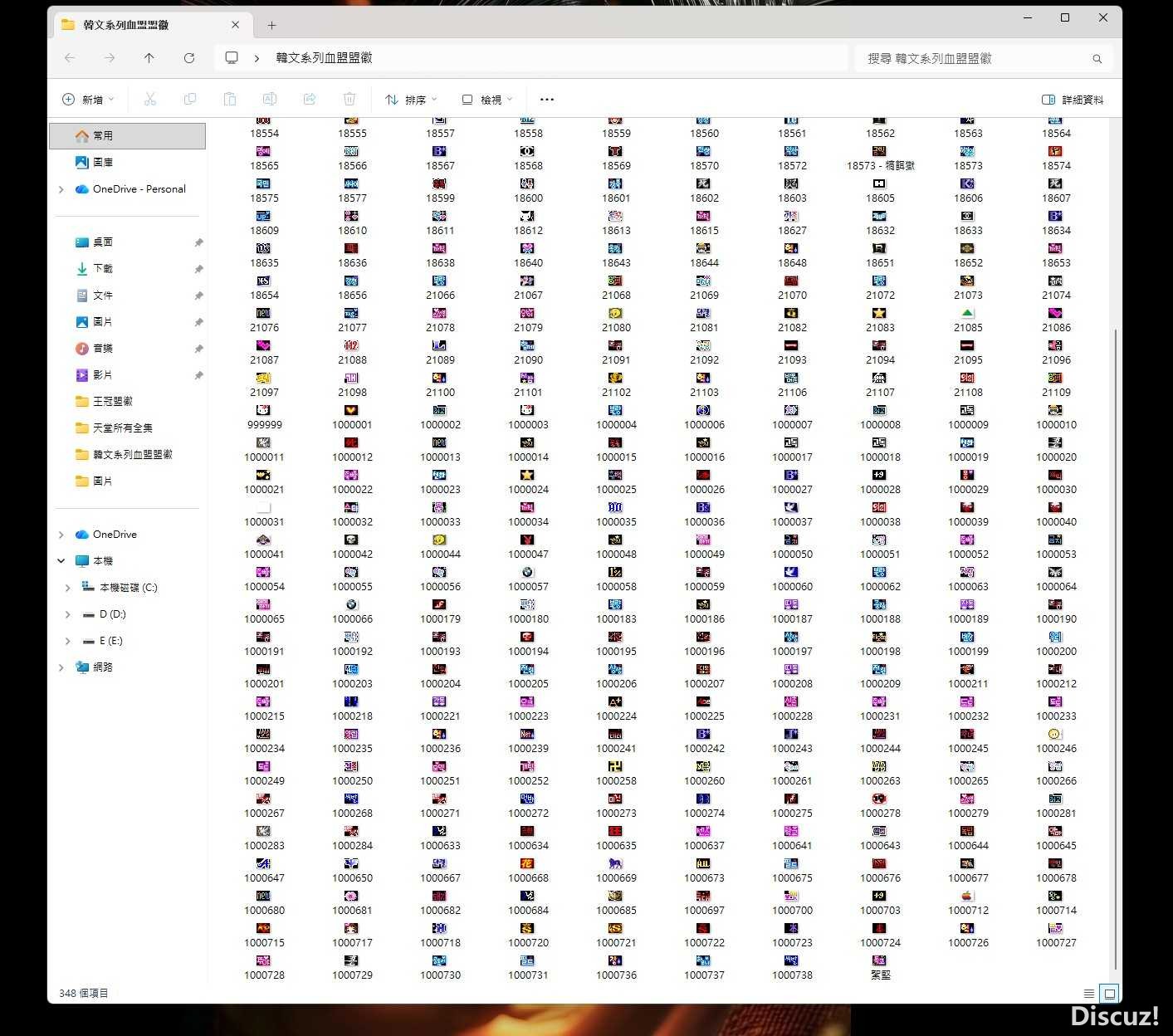Click the Rename icon in toolbar
The width and height of the screenshot is (1173, 1036).
(270, 100)
